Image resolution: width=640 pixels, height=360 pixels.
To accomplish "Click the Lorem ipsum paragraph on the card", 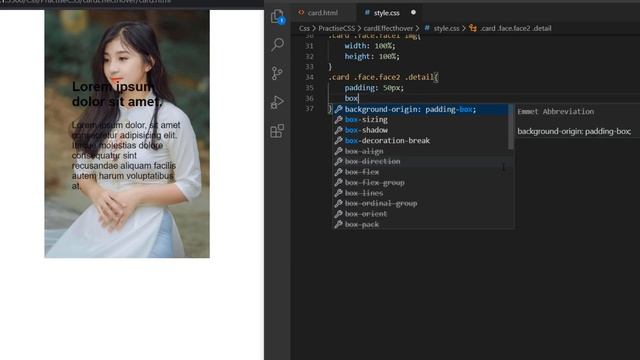I will (126, 155).
